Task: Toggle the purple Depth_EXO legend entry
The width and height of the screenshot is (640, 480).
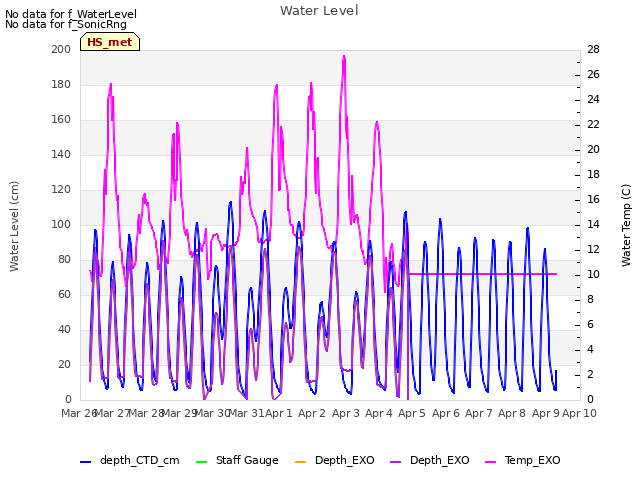Action: pos(429,460)
